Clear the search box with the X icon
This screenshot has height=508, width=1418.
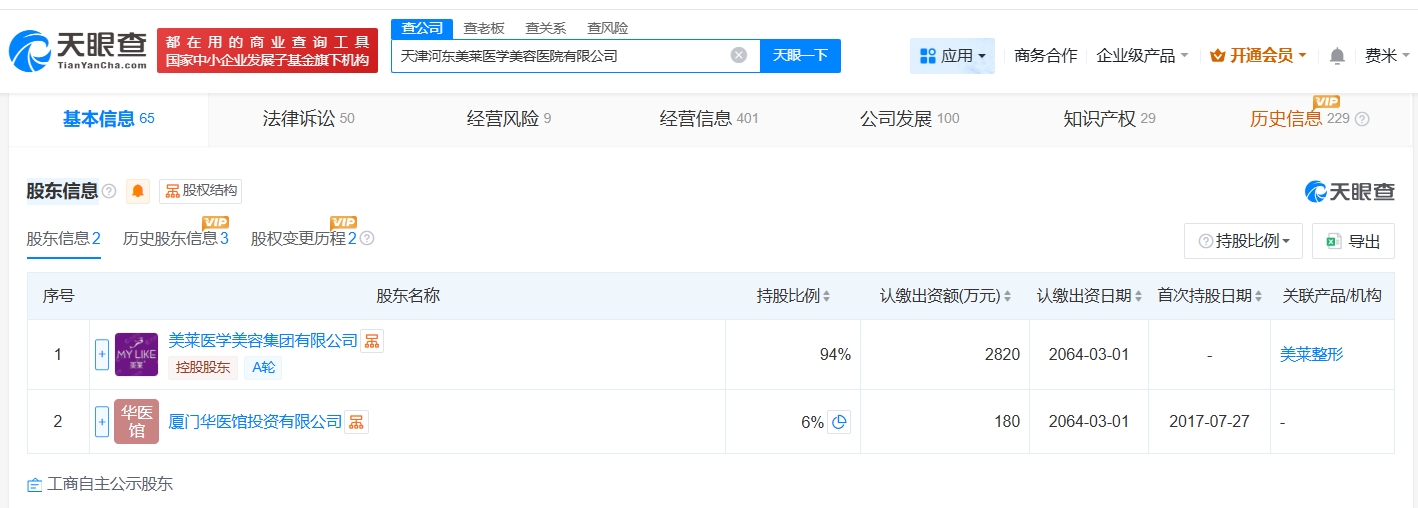coord(739,55)
